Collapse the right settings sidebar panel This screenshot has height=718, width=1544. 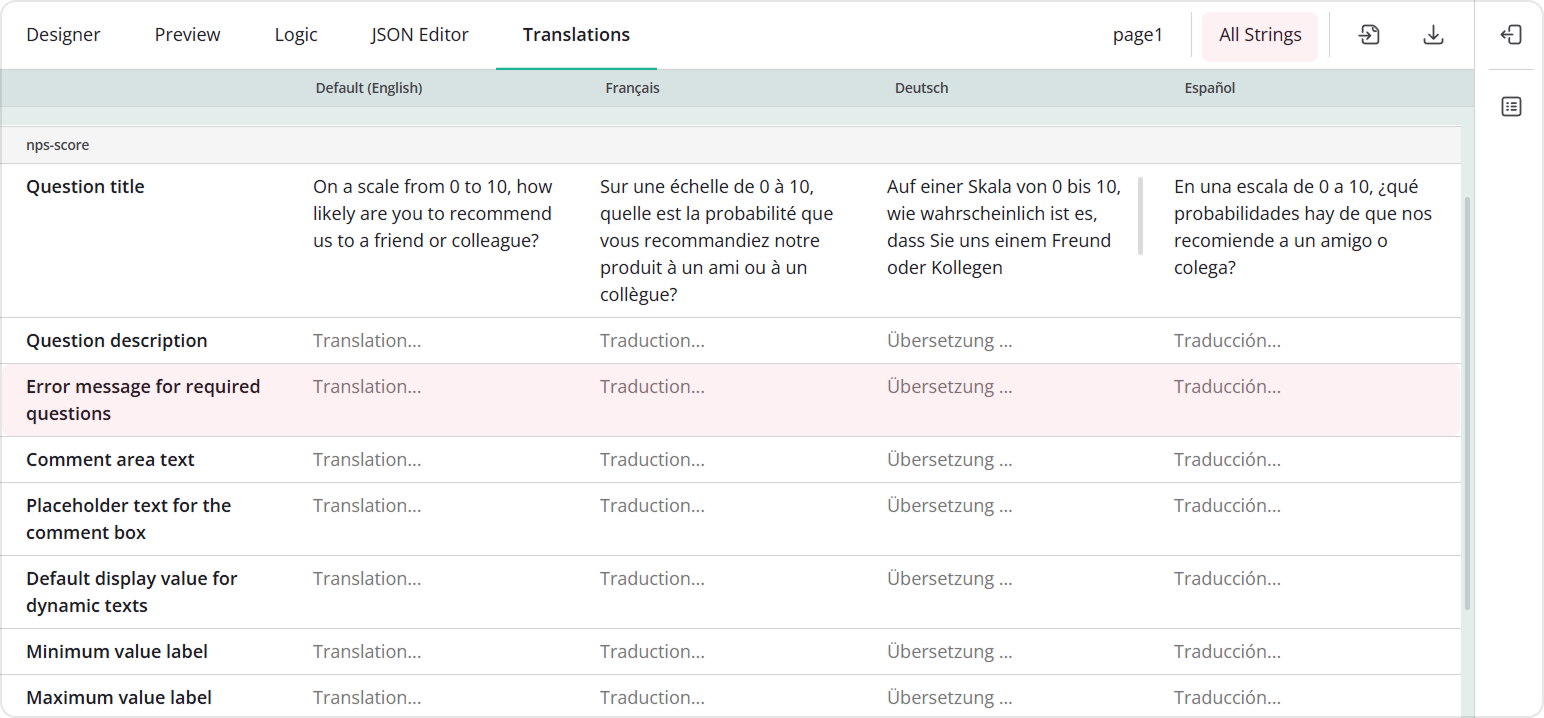(1511, 34)
